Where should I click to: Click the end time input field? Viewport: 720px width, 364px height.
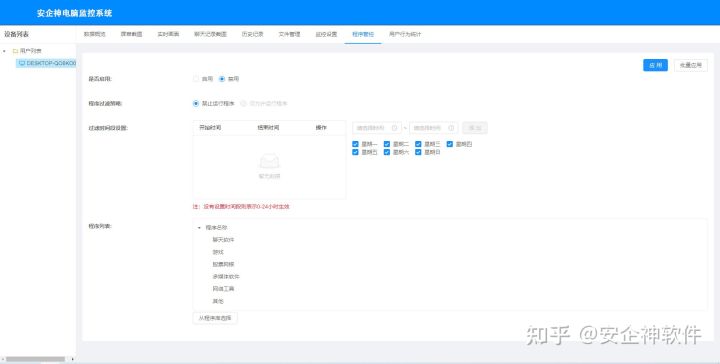434,128
